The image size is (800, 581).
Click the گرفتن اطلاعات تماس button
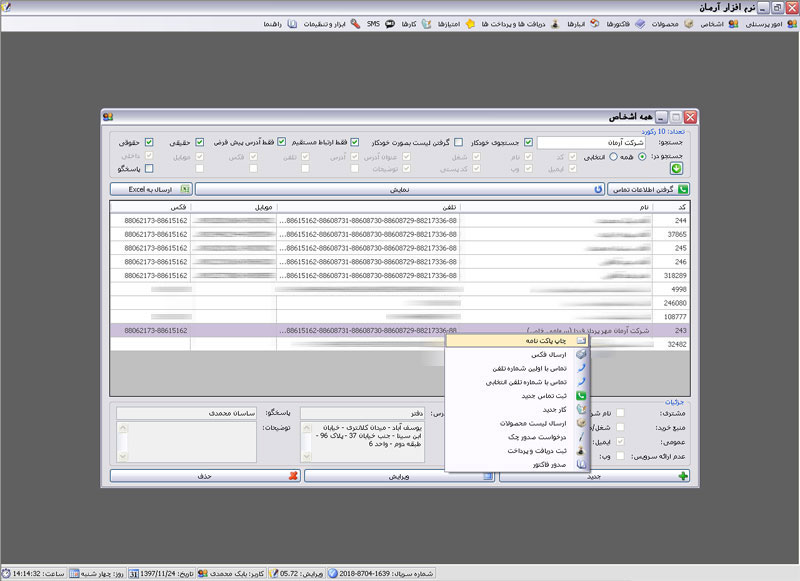coord(648,189)
